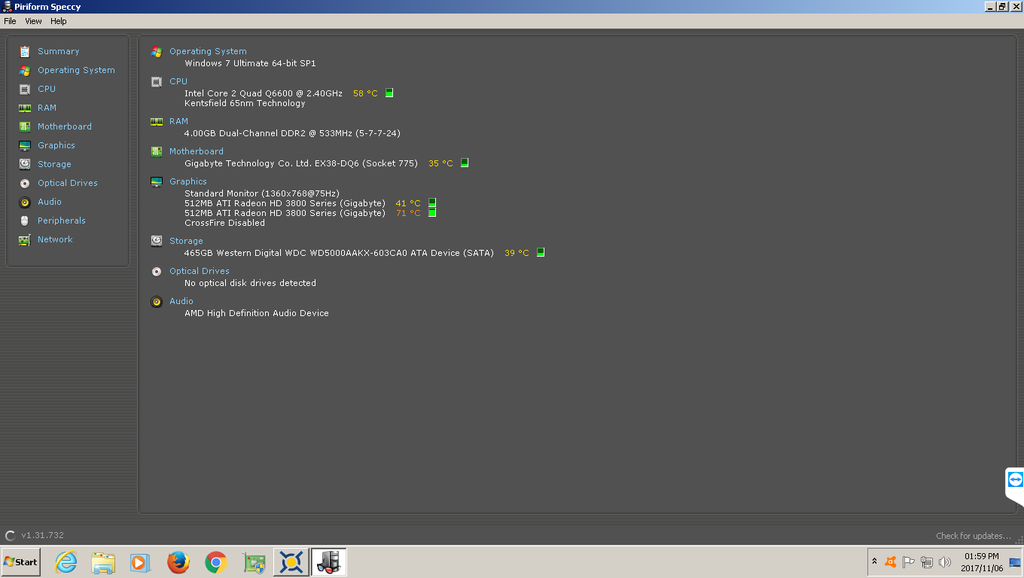The width and height of the screenshot is (1024, 578).
Task: Click the Optical Drives heading in summary
Action: click(199, 270)
